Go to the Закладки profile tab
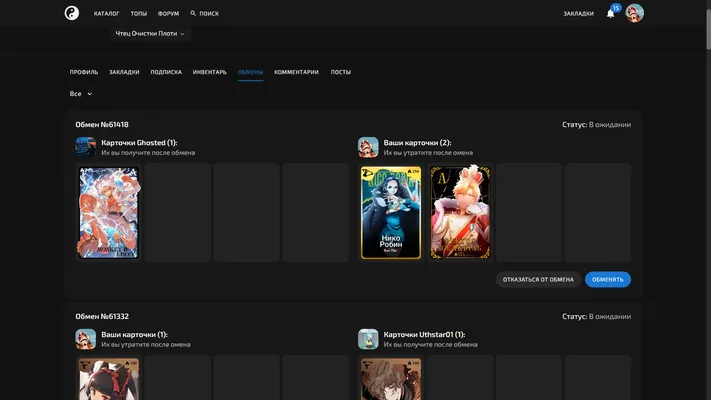 (124, 72)
